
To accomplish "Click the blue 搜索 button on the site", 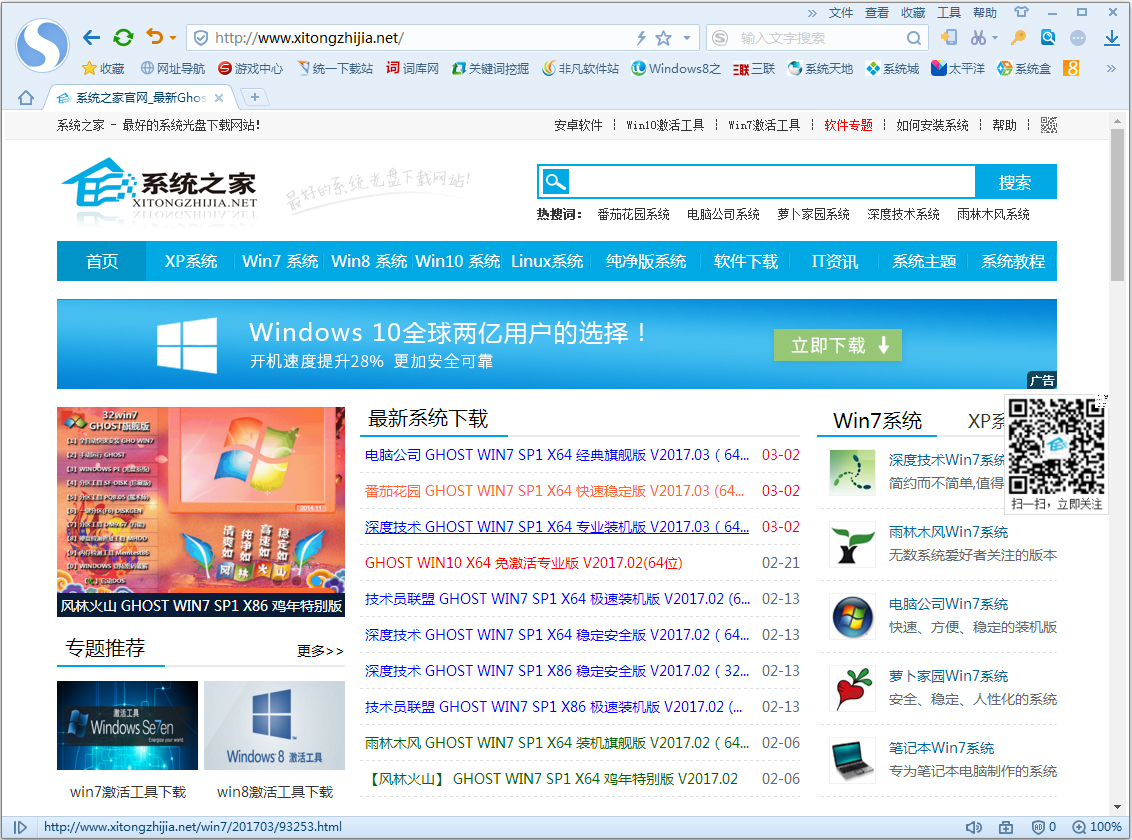I will pyautogui.click(x=1015, y=182).
